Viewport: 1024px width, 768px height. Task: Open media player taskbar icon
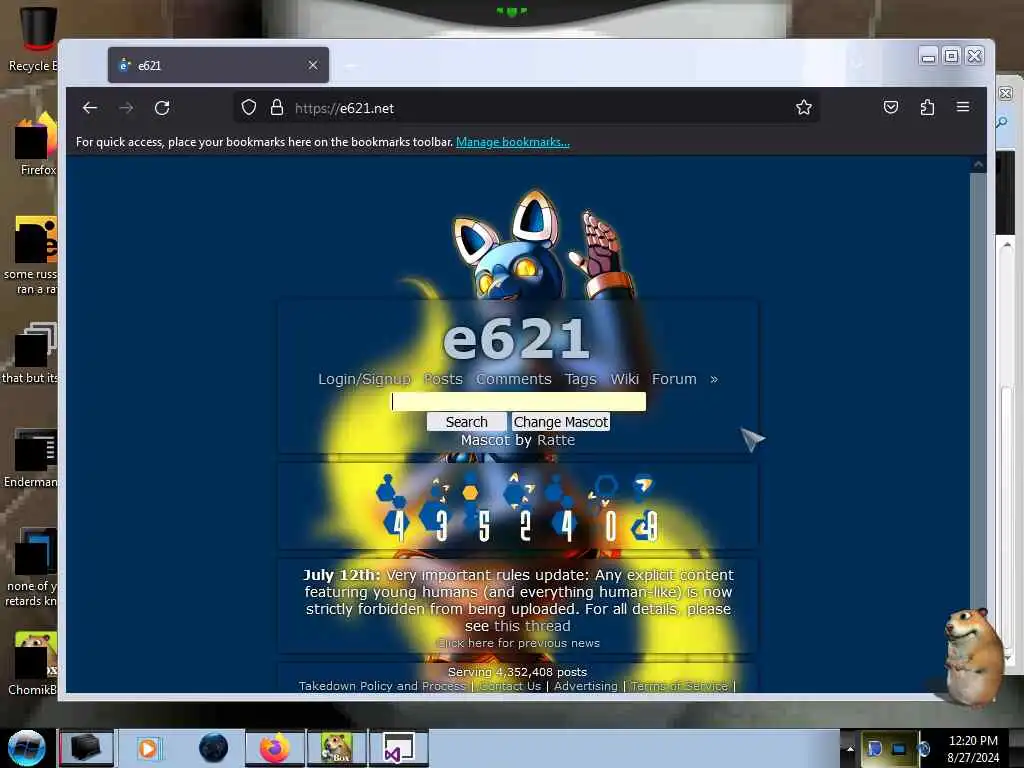click(149, 748)
